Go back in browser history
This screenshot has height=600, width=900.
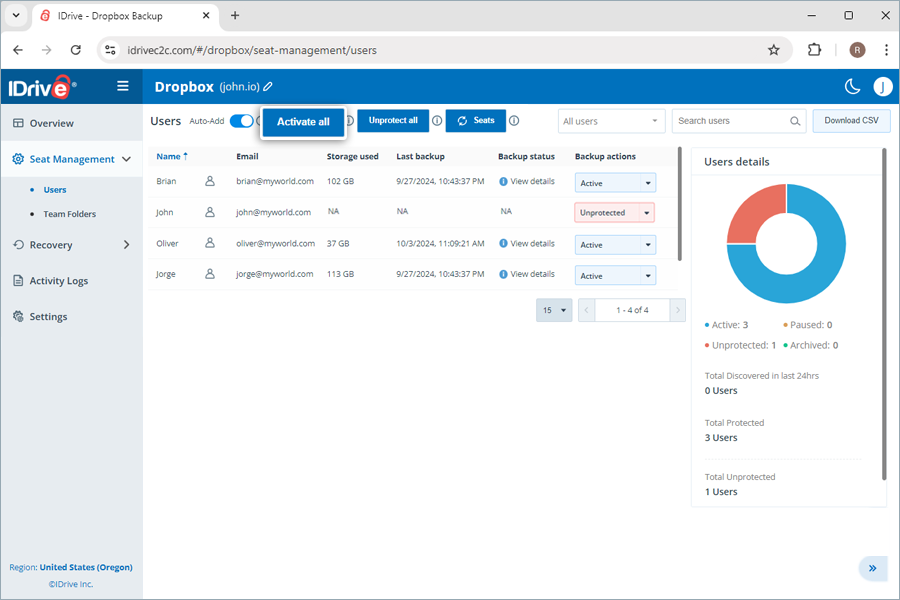(18, 50)
